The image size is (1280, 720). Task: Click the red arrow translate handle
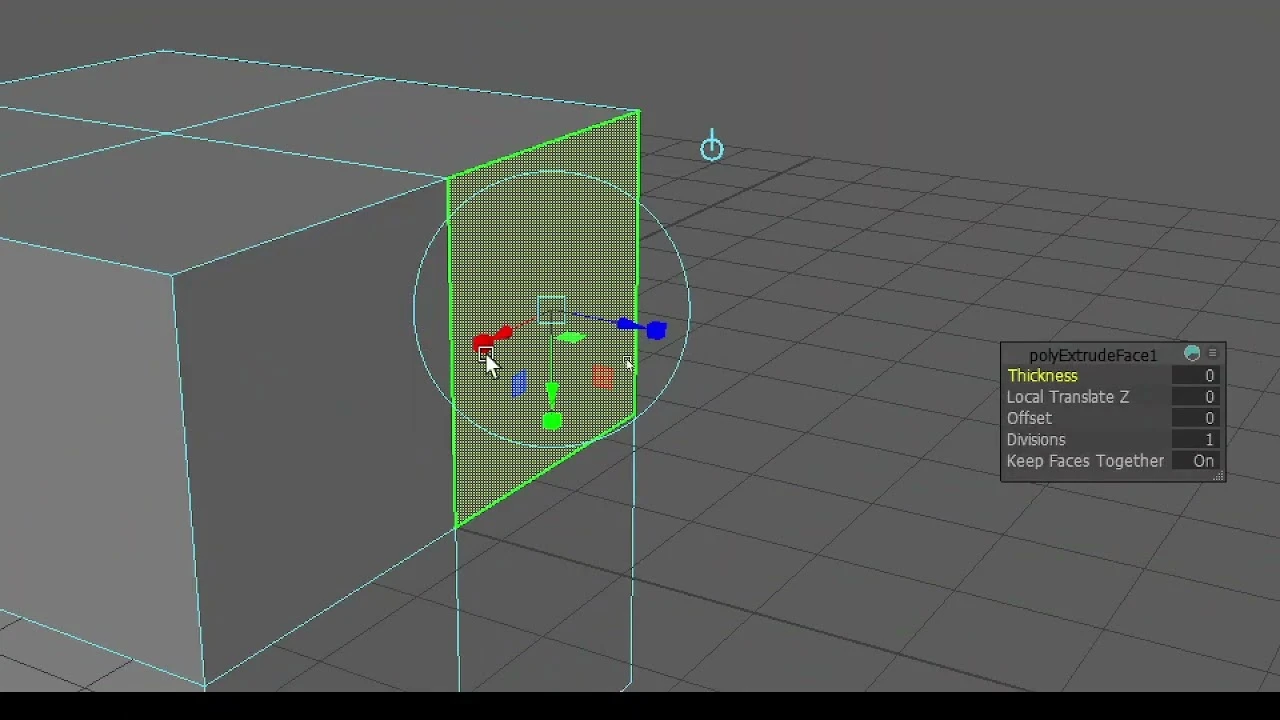[503, 333]
